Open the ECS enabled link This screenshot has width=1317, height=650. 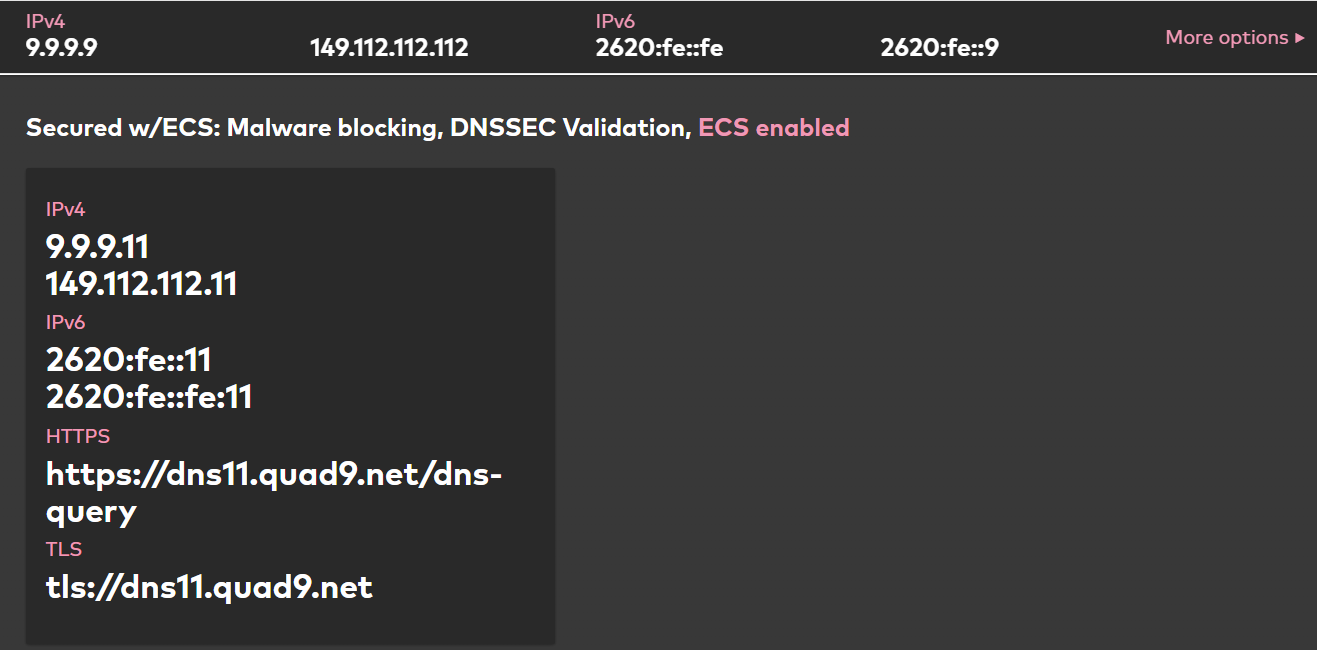click(x=774, y=128)
